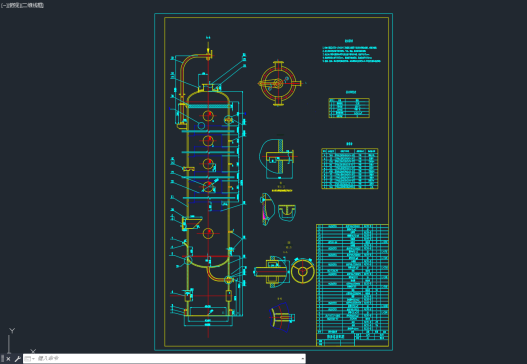
Task: Open command line customize wrench menu
Action: pyautogui.click(x=17, y=359)
